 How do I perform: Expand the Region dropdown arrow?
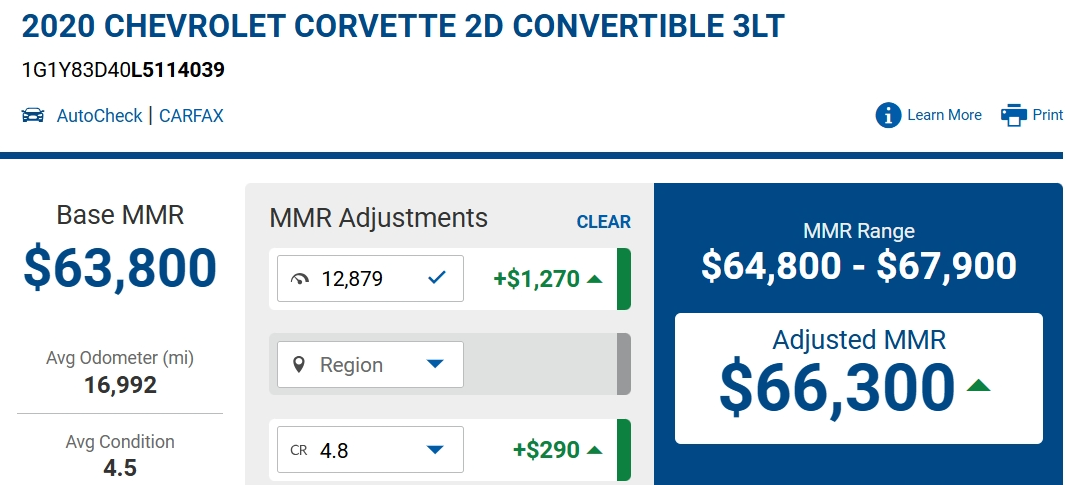click(x=435, y=365)
